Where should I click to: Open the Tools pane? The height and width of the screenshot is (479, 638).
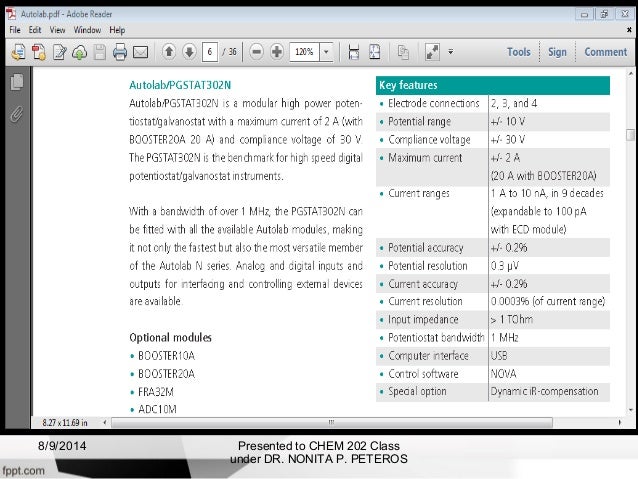(518, 52)
